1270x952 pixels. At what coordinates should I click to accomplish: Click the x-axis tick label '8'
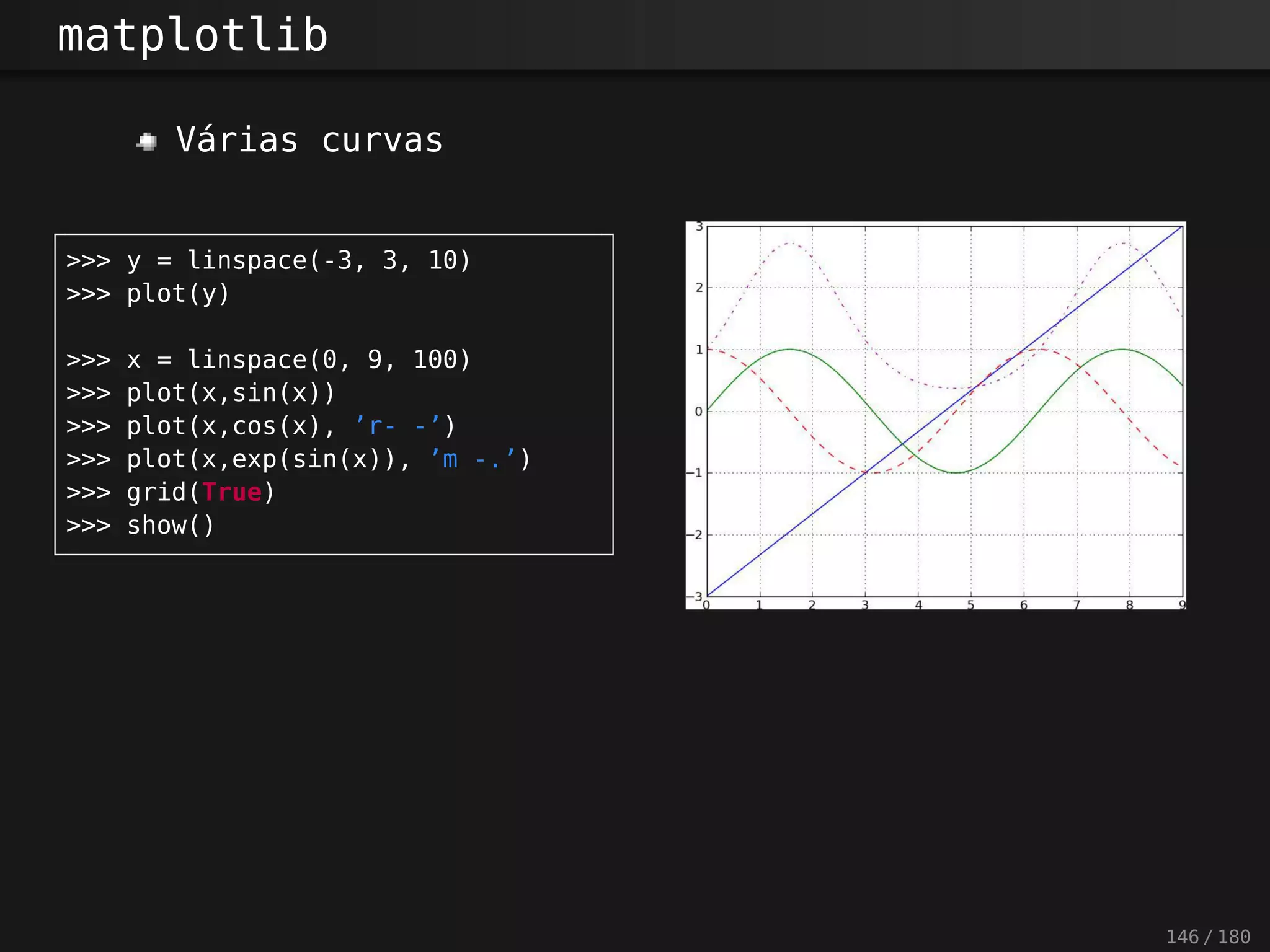pos(1130,605)
